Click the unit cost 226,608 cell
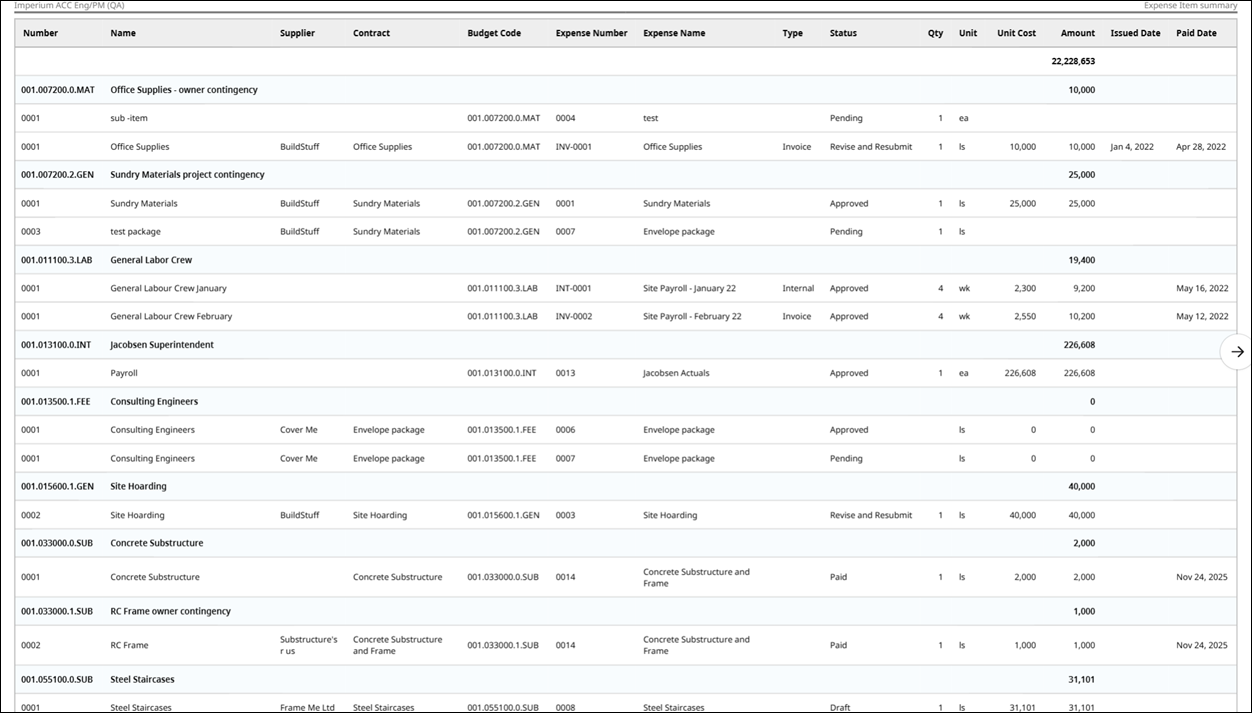 1020,373
